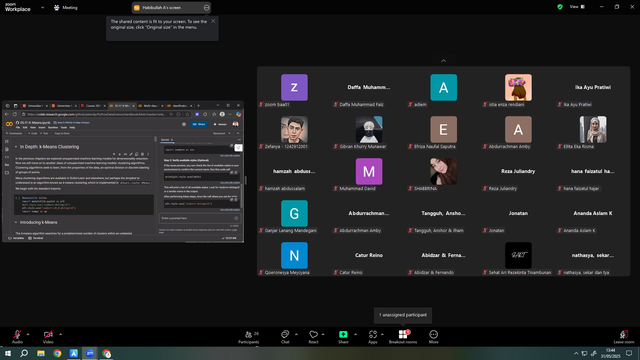Open Breakout rooms
Image resolution: width=640 pixels, height=360 pixels.
coord(403,337)
